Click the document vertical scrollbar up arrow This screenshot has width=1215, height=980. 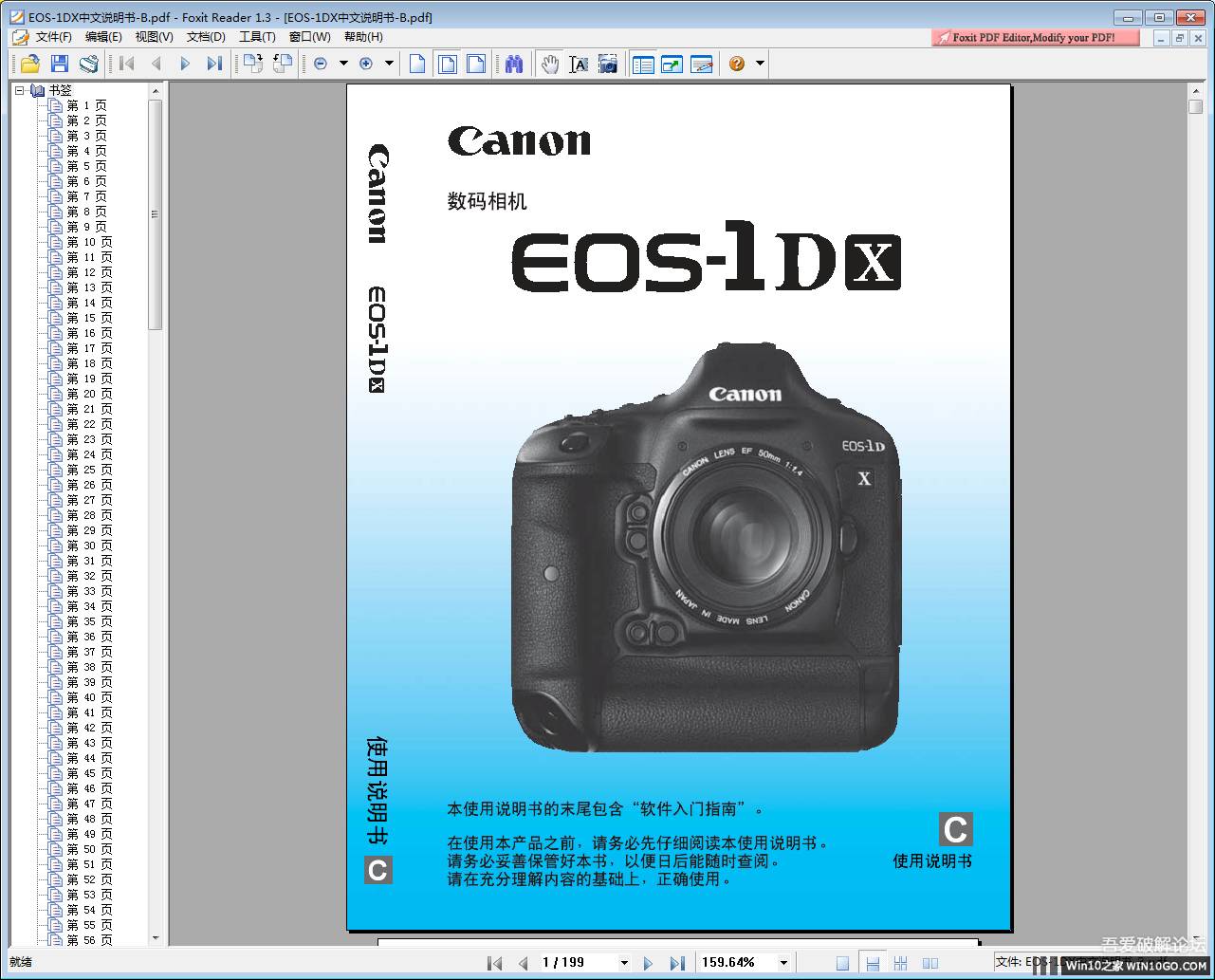click(x=1196, y=90)
